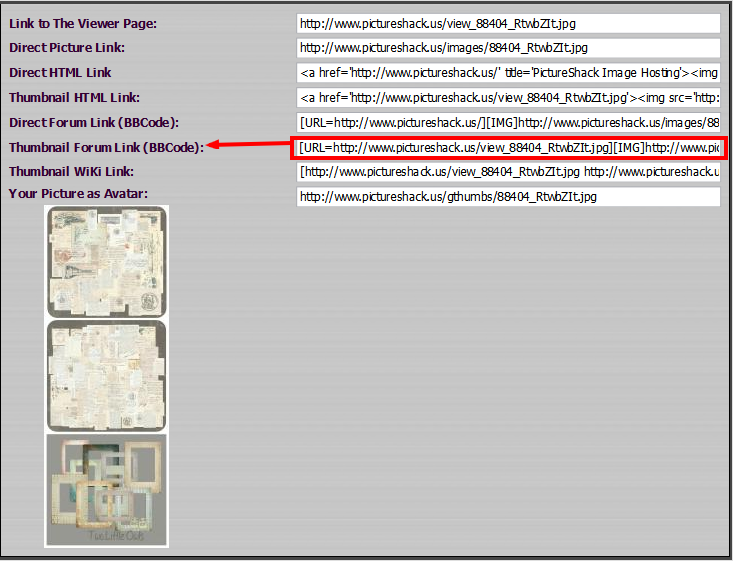Click the 'Thumbnail Forum Link (BBCode):' label

pos(106,147)
